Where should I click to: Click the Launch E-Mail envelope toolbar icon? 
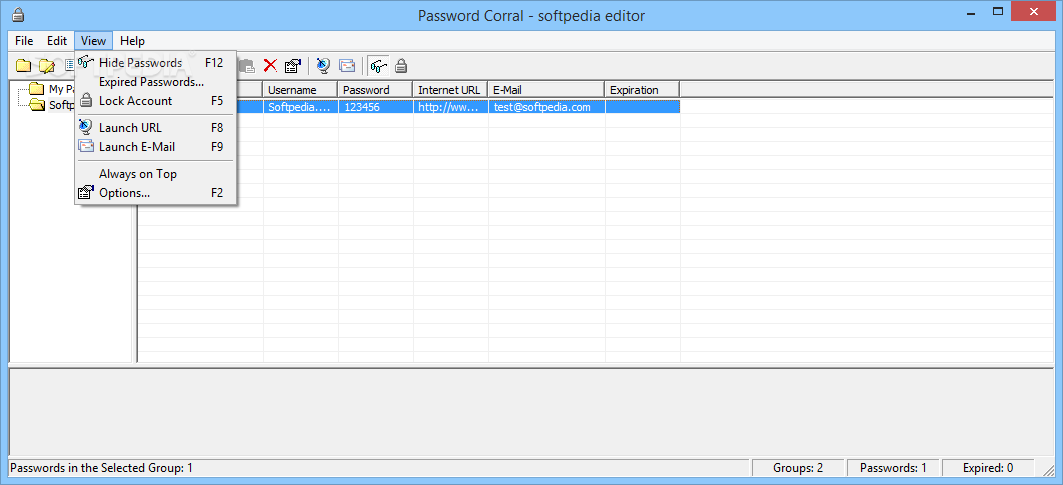pos(347,66)
